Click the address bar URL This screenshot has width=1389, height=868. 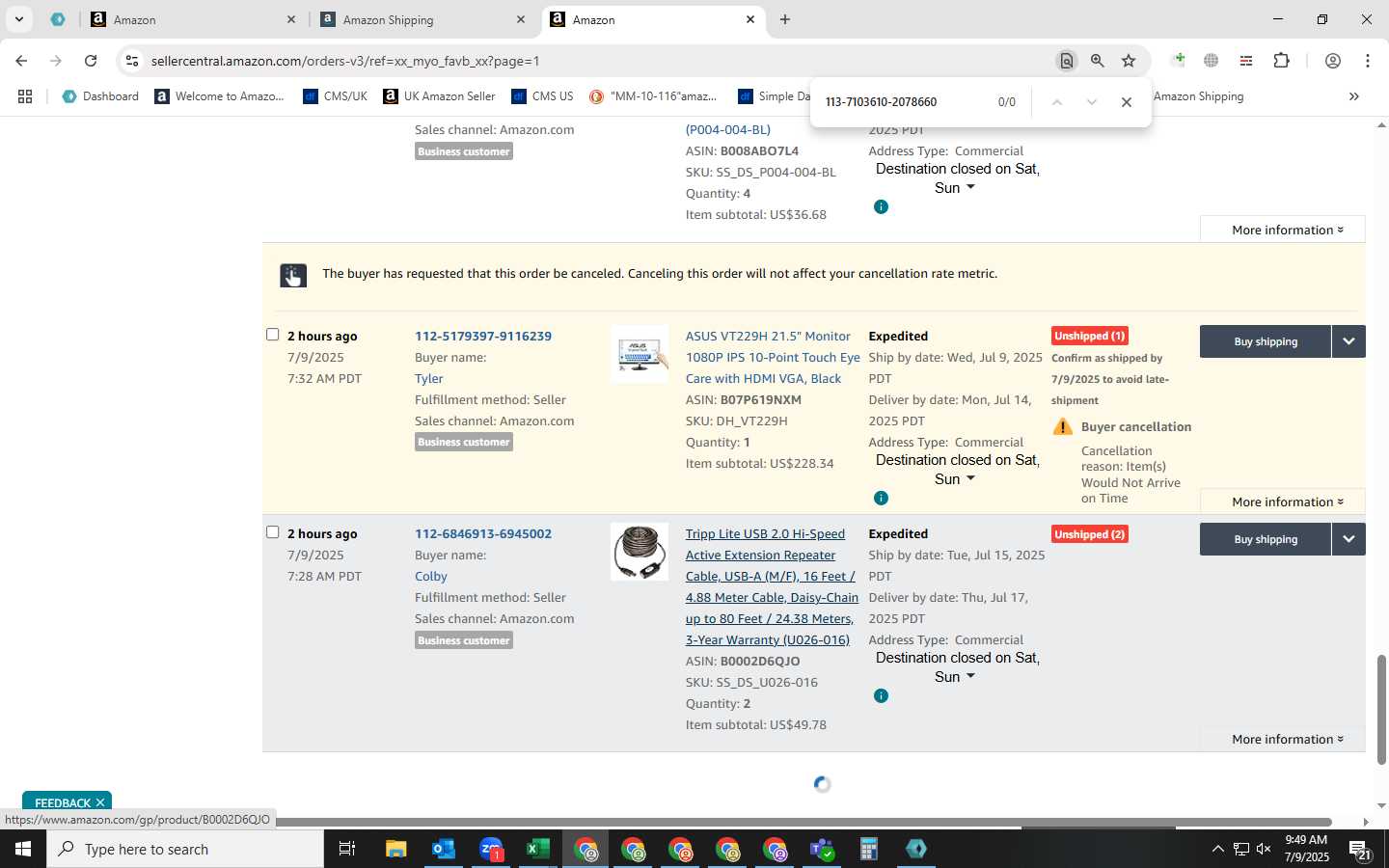[345, 61]
